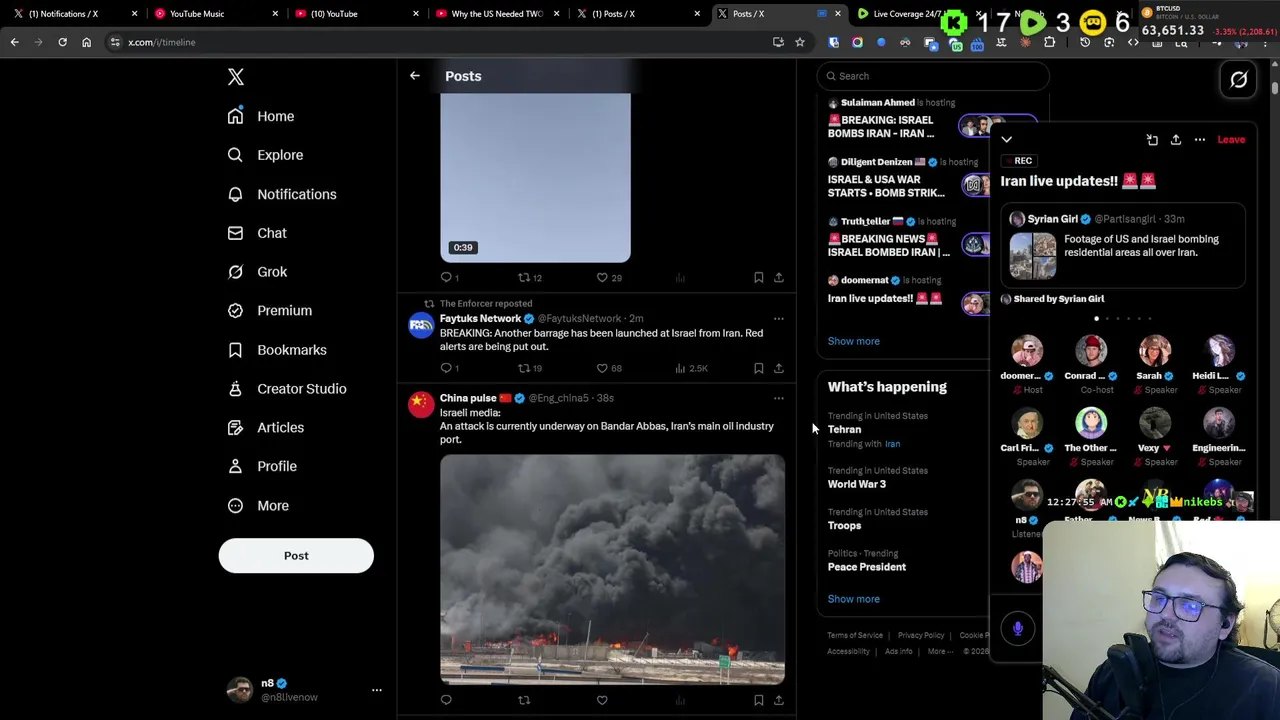
Task: Leave the Iran live updates space
Action: pyautogui.click(x=1231, y=140)
